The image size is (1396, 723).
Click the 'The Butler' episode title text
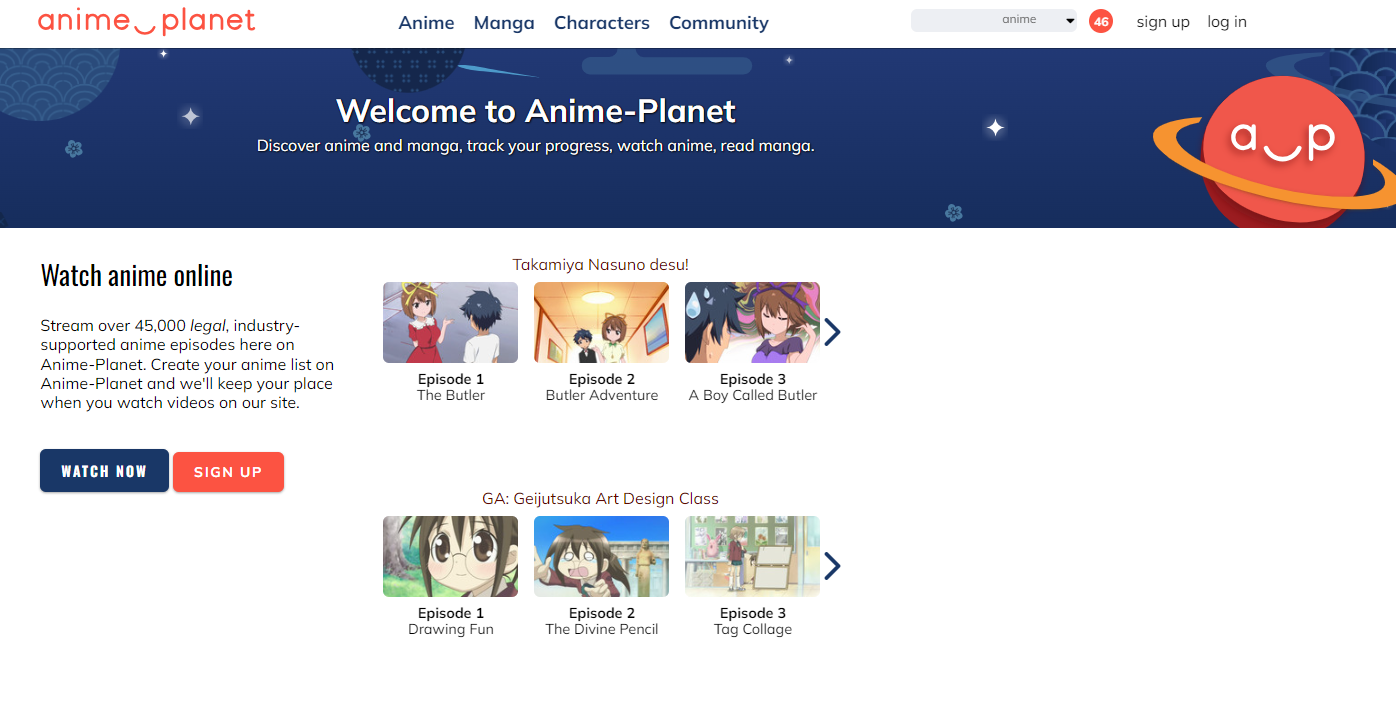[x=451, y=395]
